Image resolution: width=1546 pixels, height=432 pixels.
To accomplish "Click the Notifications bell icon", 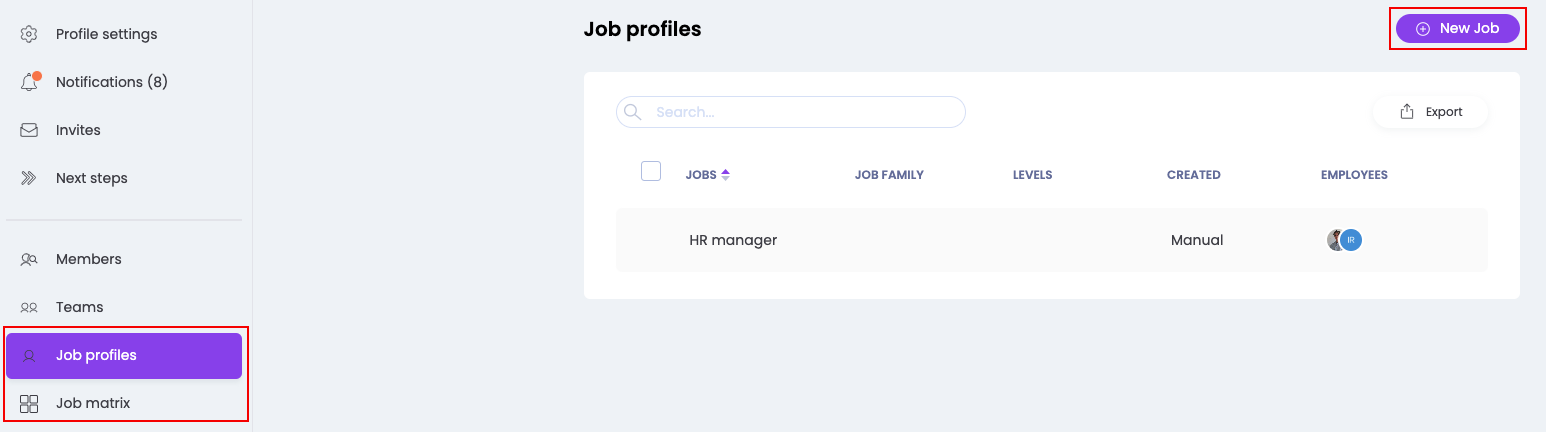I will click(29, 83).
